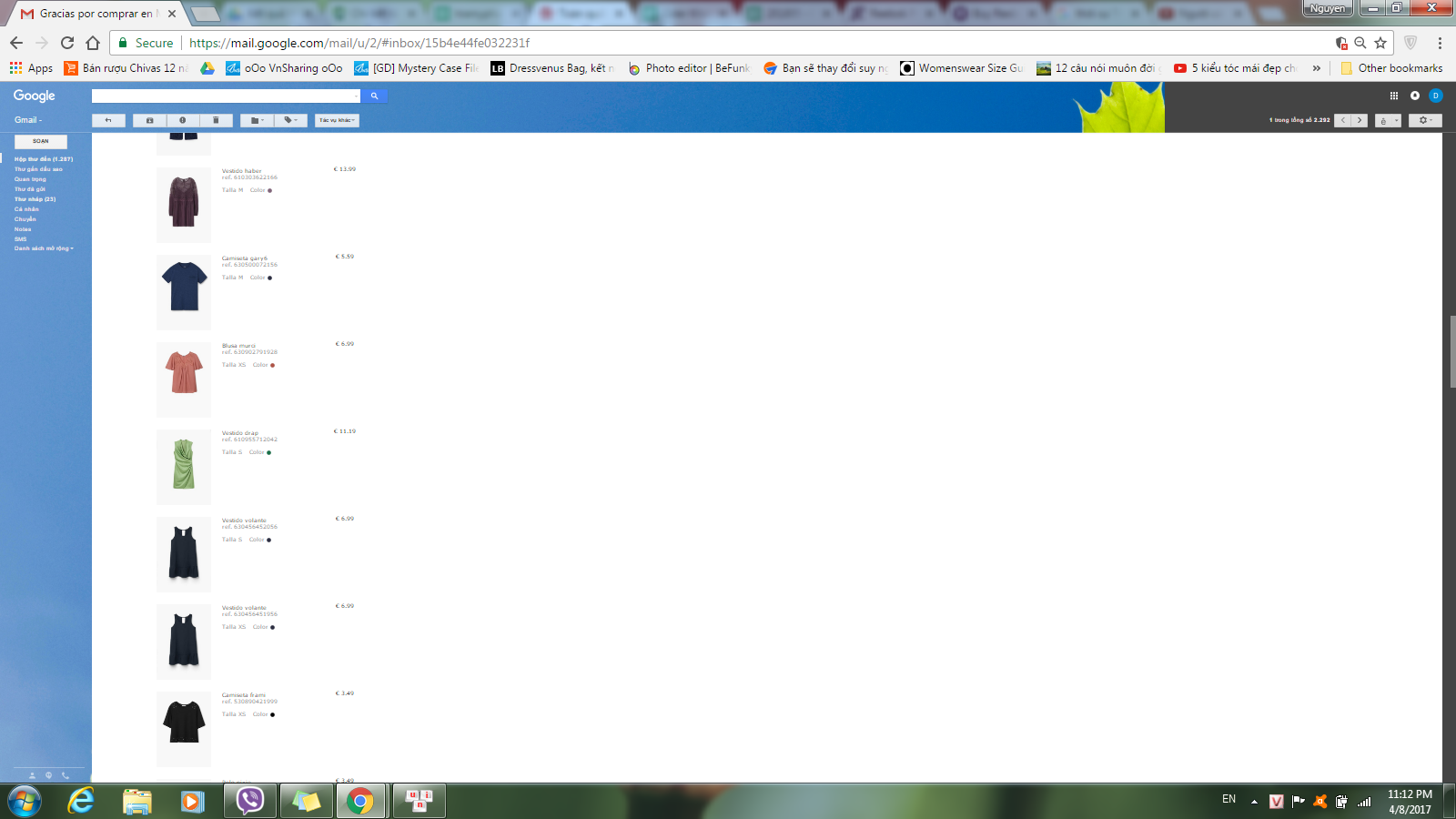
Task: Open the settings gear dropdown
Action: [x=1425, y=120]
